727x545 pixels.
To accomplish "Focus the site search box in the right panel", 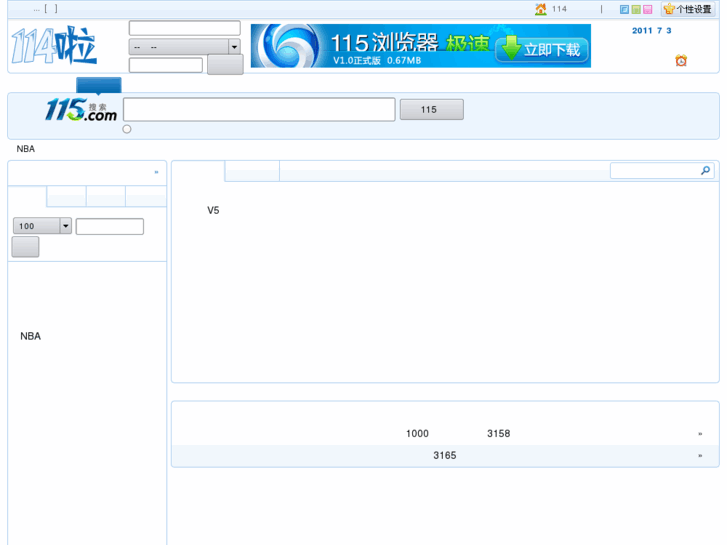I will pyautogui.click(x=662, y=171).
